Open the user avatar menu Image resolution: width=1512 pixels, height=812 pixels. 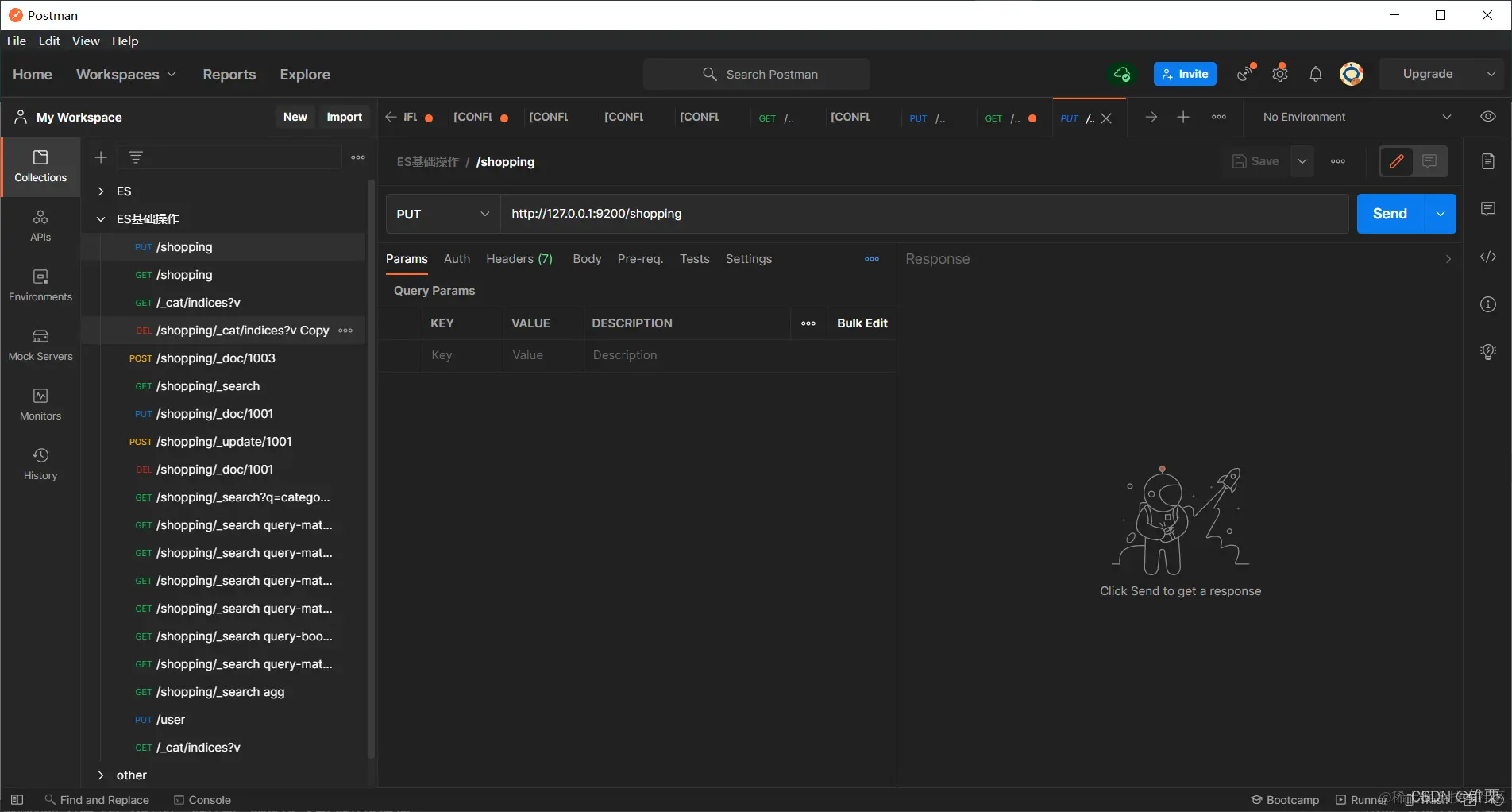1352,74
